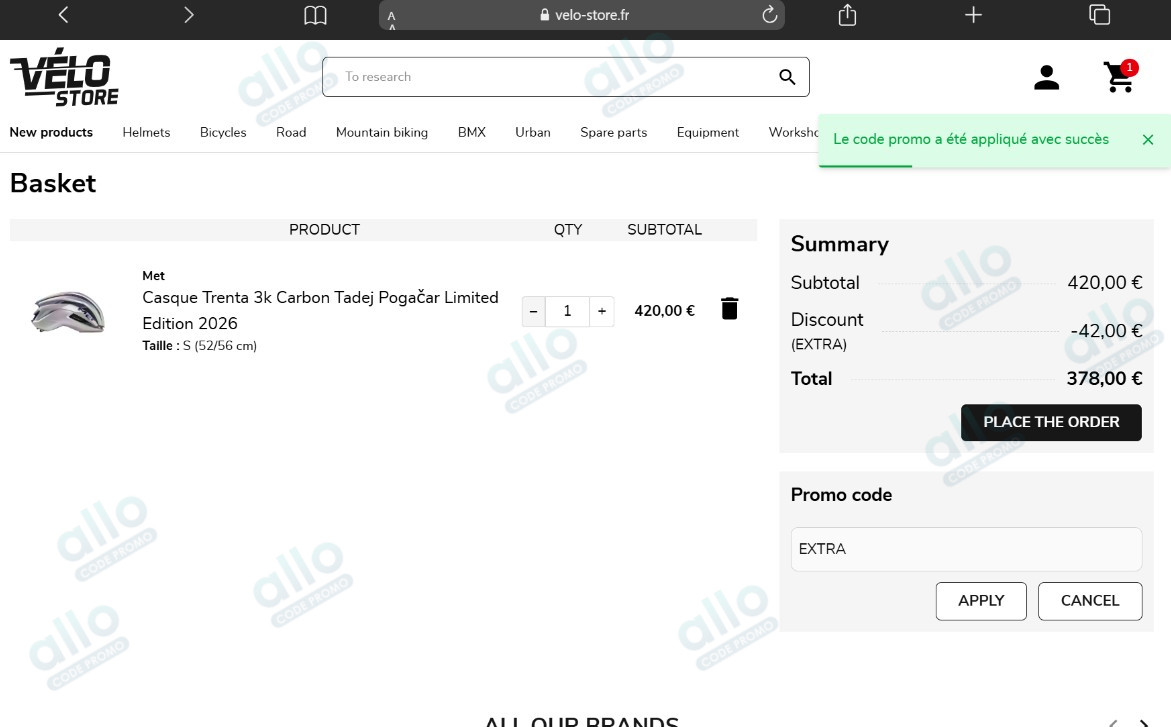
Task: Share the page via Safari share icon
Action: pyautogui.click(x=846, y=15)
